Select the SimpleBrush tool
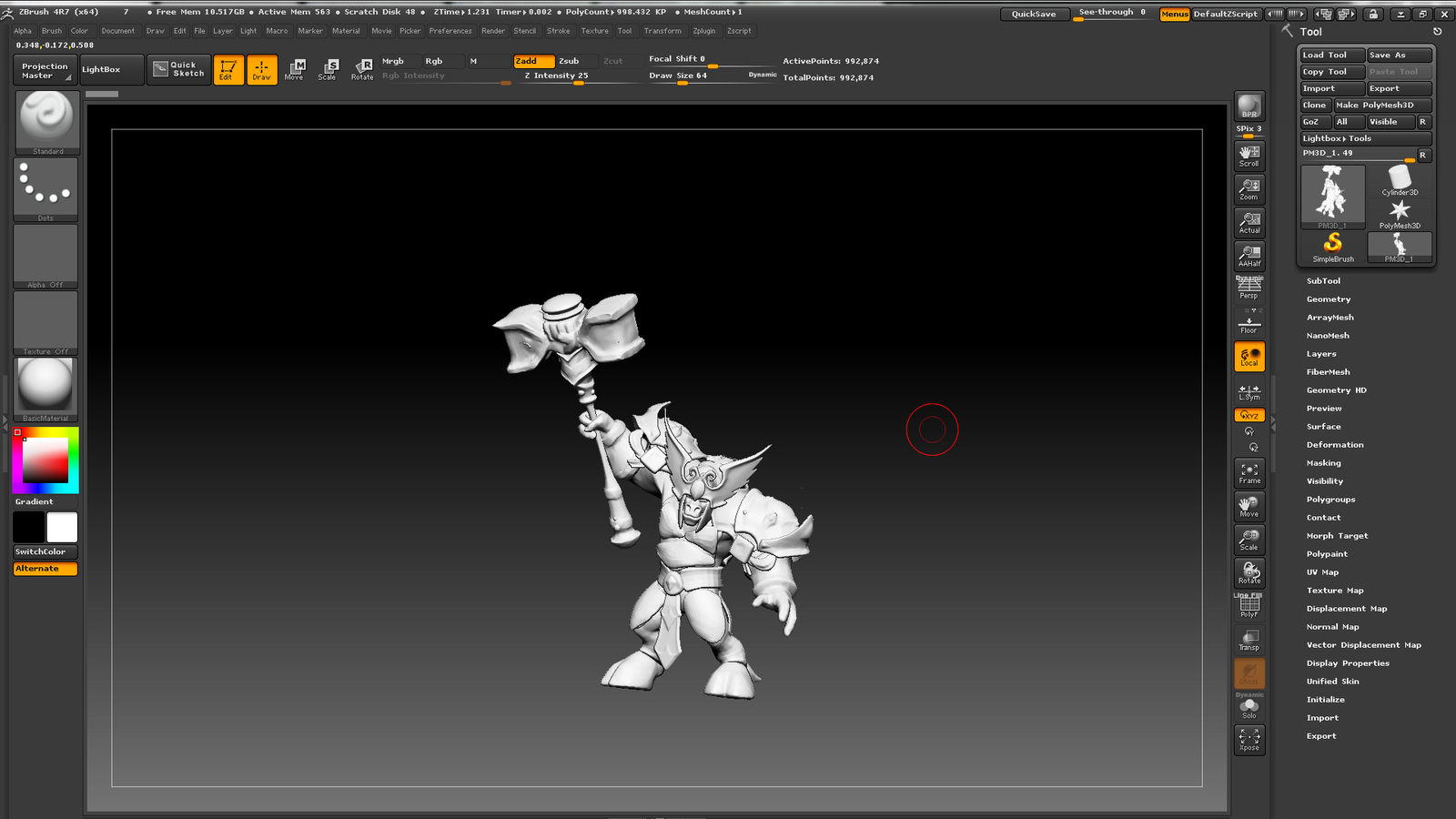The image size is (1456, 819). point(1333,247)
